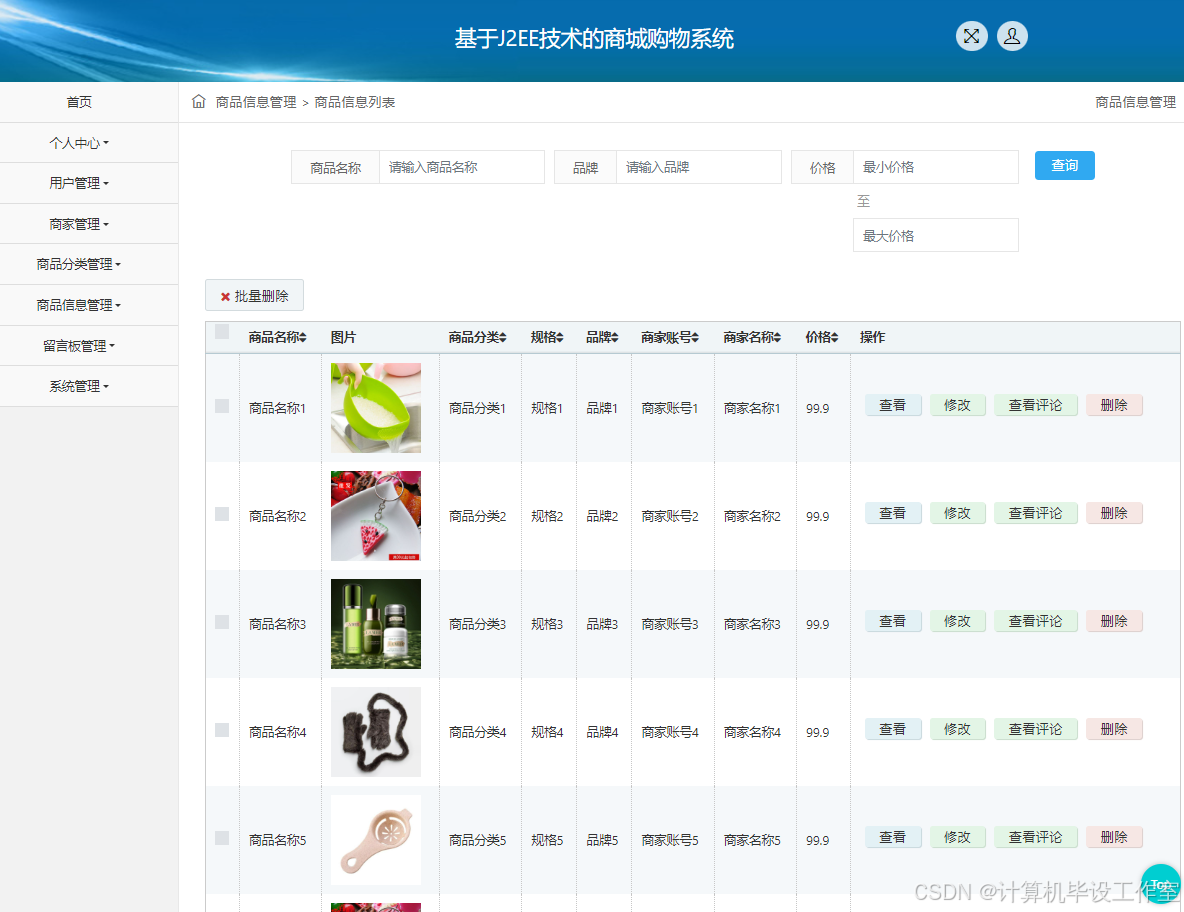Open the watermelon keychain product image

pyautogui.click(x=376, y=516)
